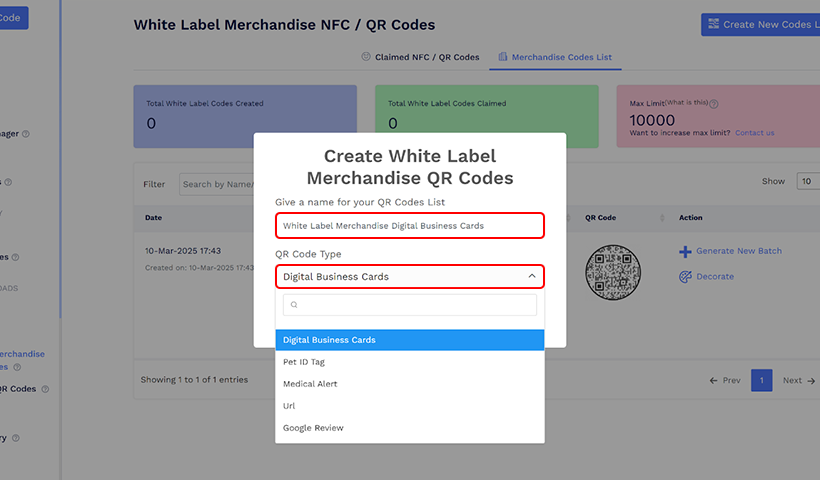Click the Next arrow in pagination
This screenshot has width=820, height=480.
811,381
